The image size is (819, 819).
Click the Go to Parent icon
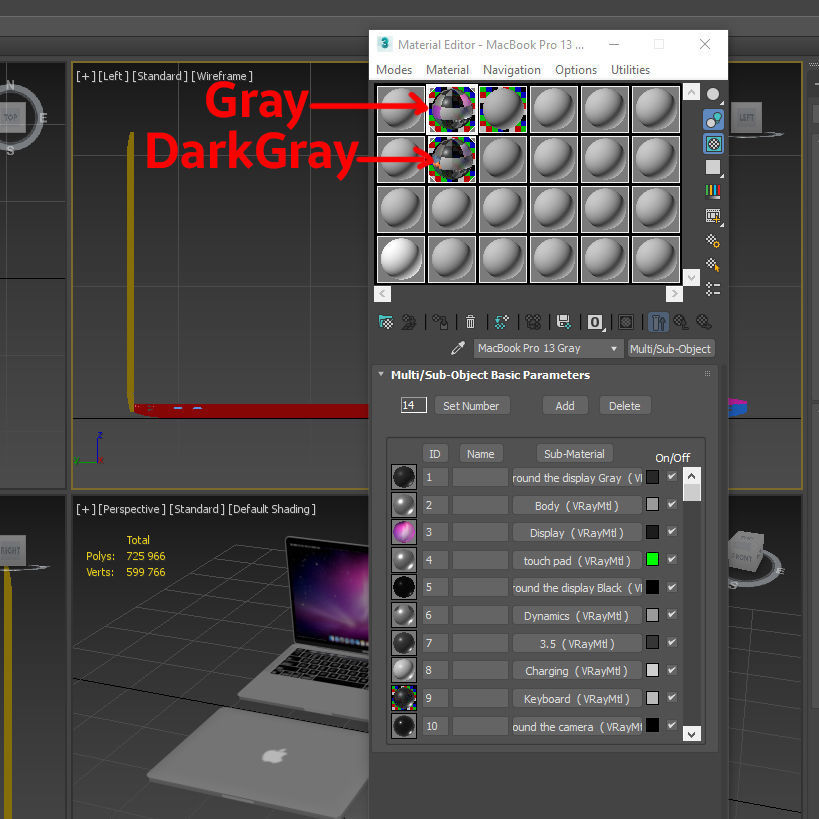click(x=681, y=322)
